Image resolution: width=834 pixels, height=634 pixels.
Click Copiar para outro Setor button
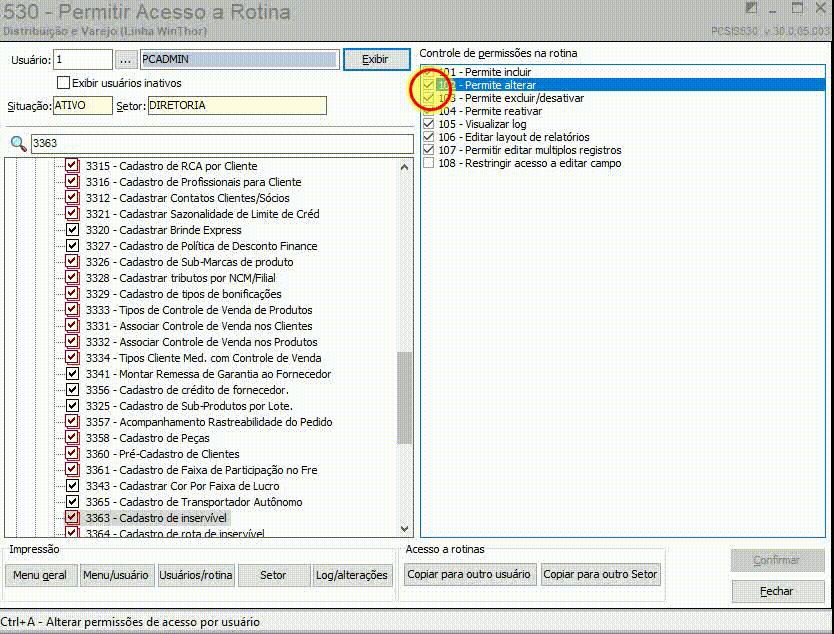pos(601,574)
